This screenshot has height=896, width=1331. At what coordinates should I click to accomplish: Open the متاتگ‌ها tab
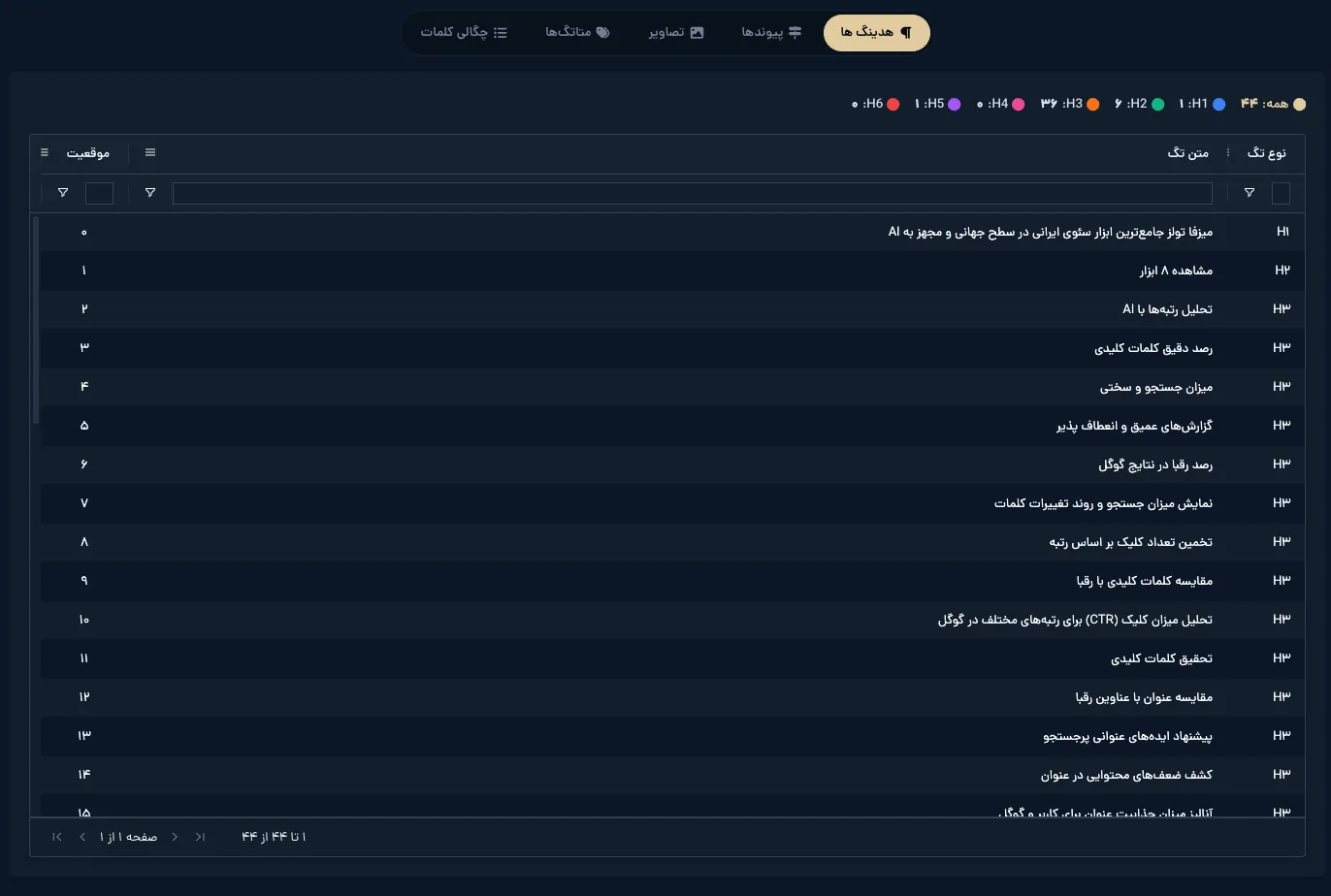[577, 33]
